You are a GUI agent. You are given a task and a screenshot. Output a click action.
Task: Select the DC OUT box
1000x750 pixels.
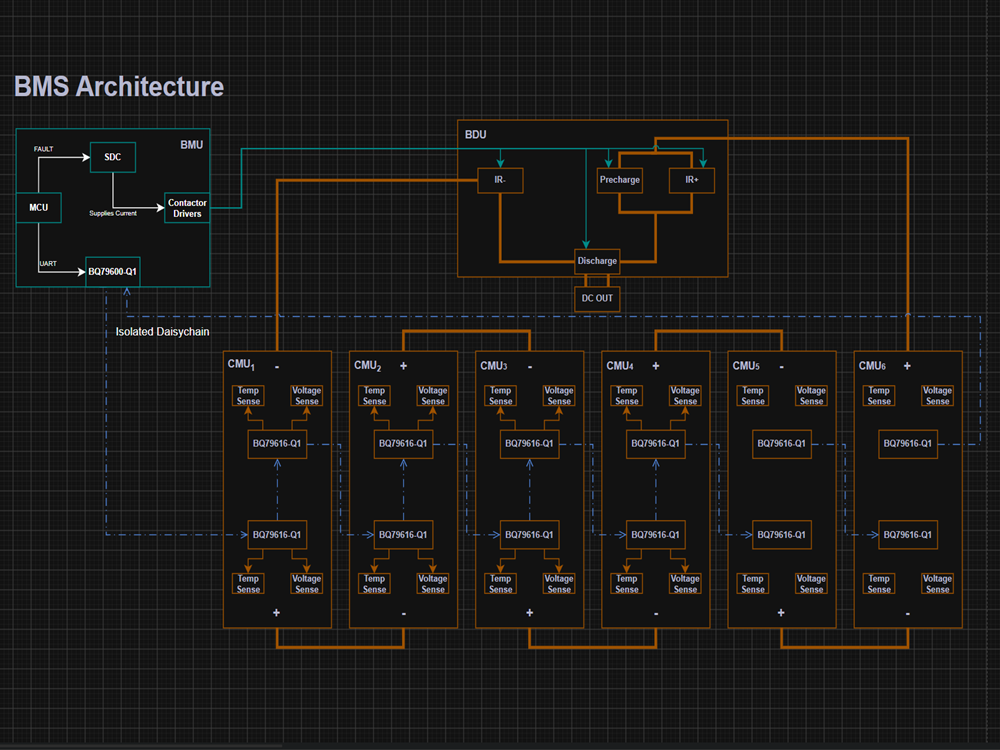[x=597, y=298]
